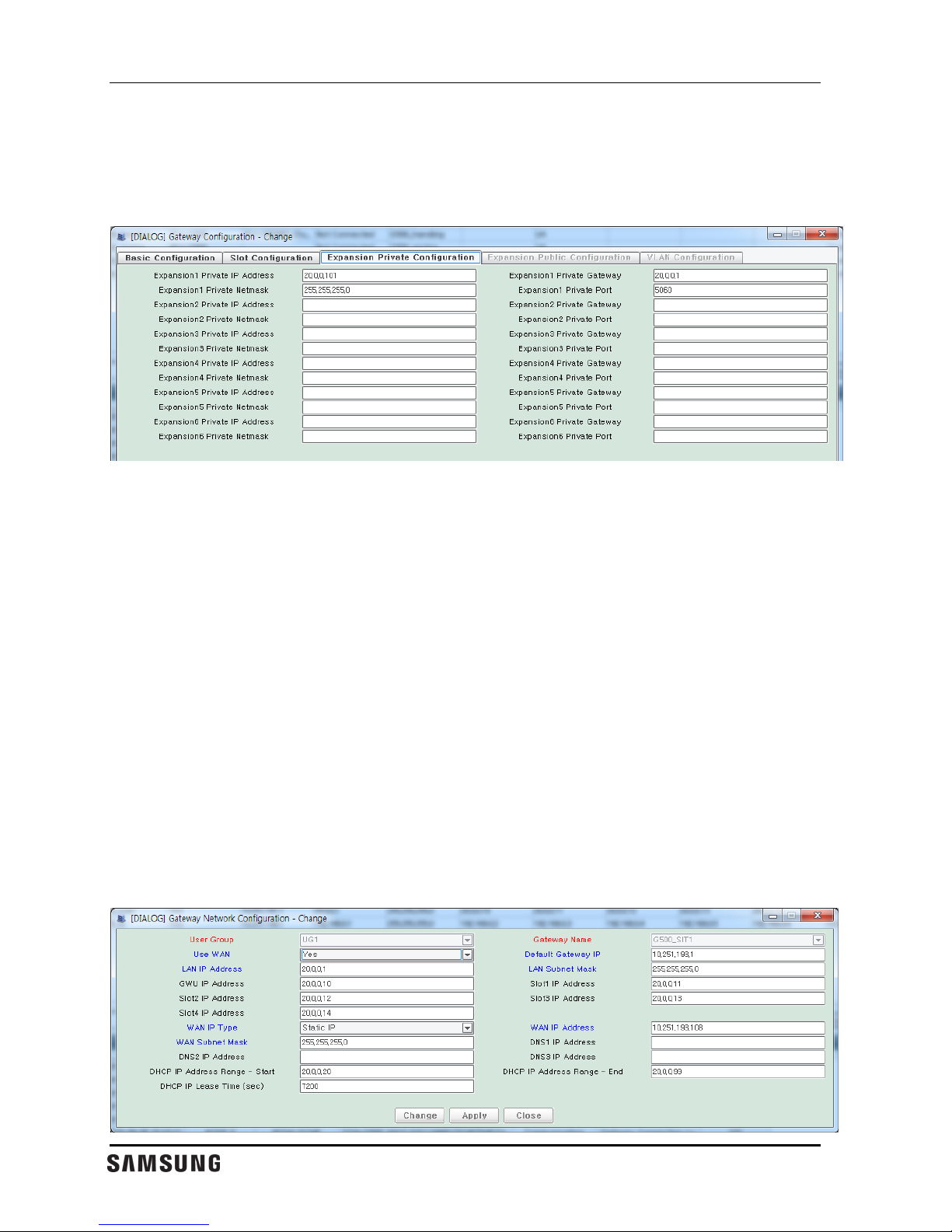
Task: Click the Expansion3 Private Netmask field
Action: [x=389, y=349]
